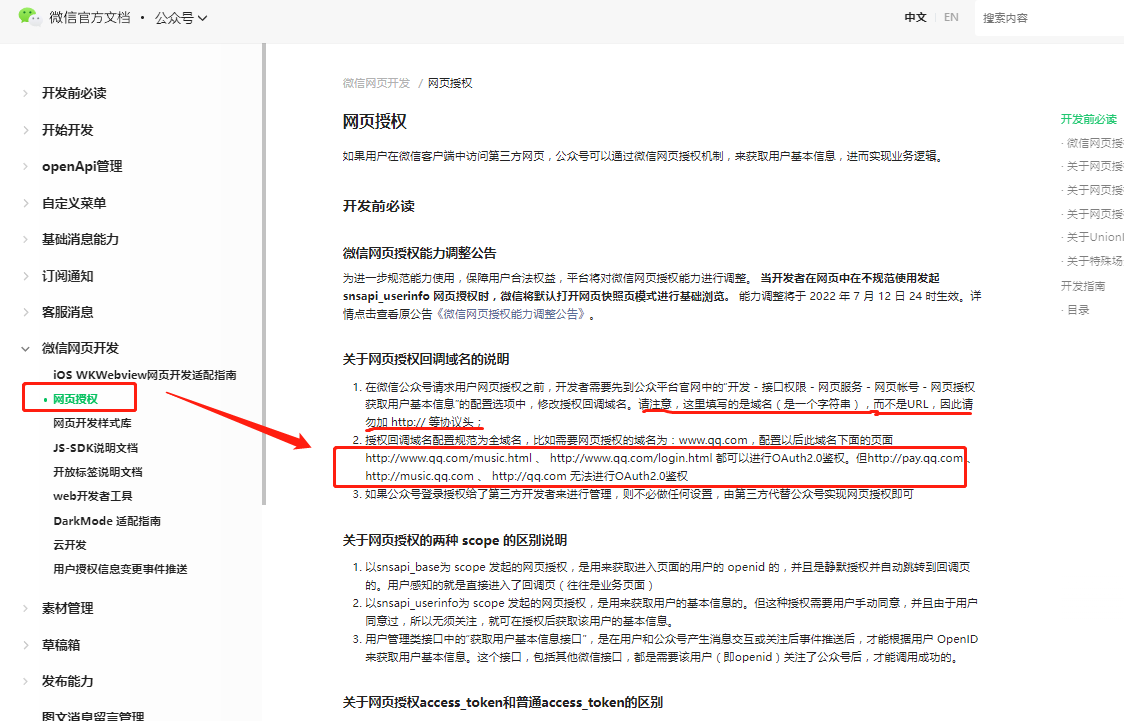Open the 公众号 dropdown
Image resolution: width=1124 pixels, height=721 pixels.
(x=181, y=18)
